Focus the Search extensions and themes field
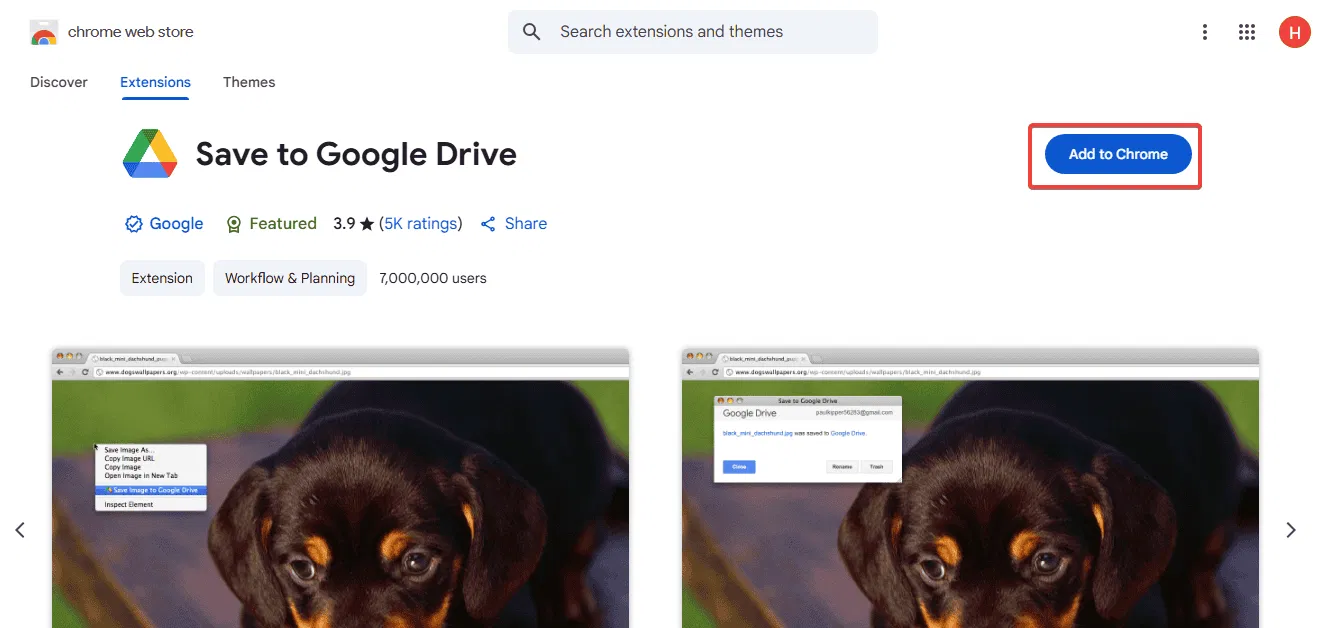Screen dimensions: 1321x628 pos(693,32)
